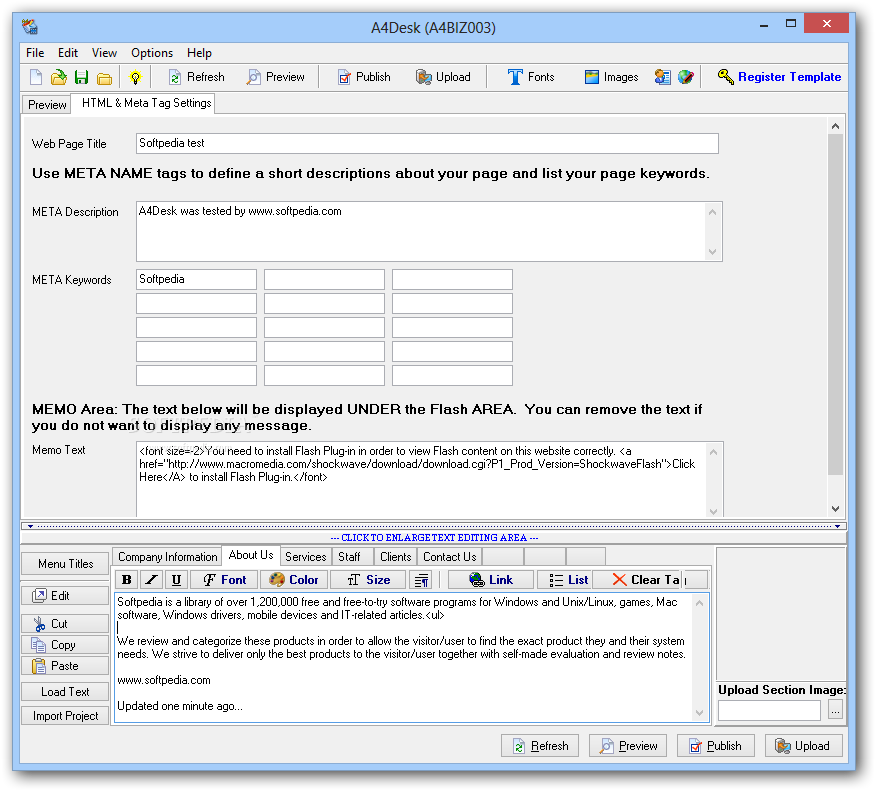Click the Cut button with scissors icon

65,624
